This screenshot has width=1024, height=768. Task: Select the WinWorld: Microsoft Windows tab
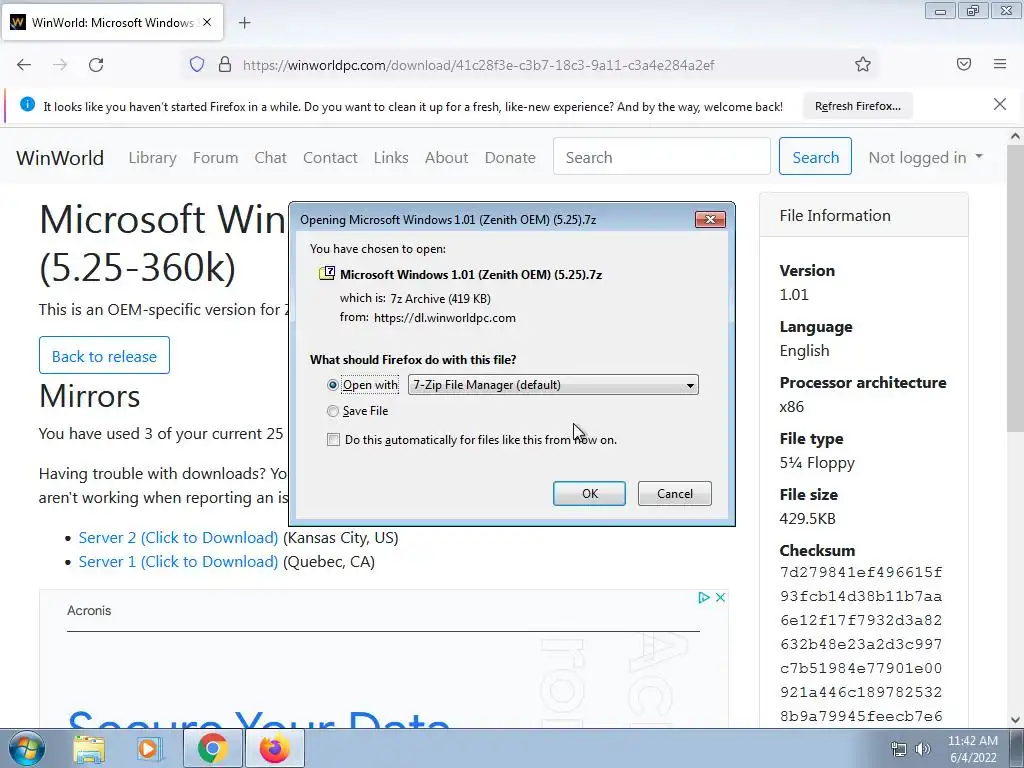tap(112, 23)
